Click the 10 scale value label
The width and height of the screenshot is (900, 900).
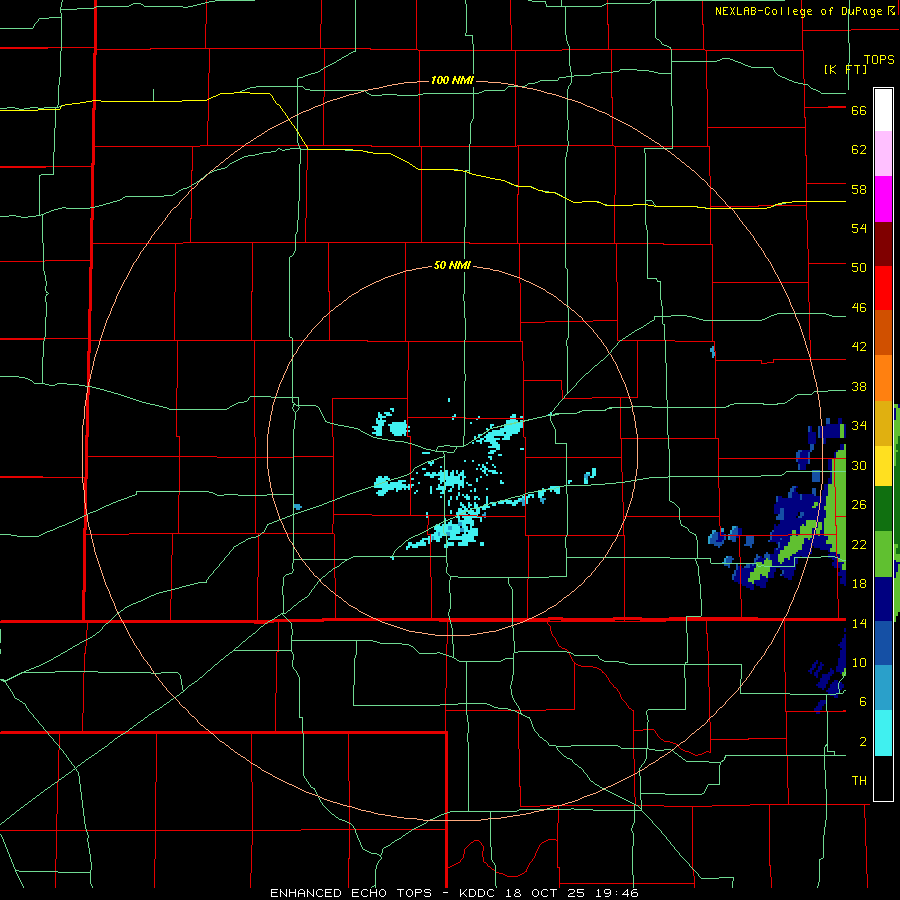(x=859, y=663)
